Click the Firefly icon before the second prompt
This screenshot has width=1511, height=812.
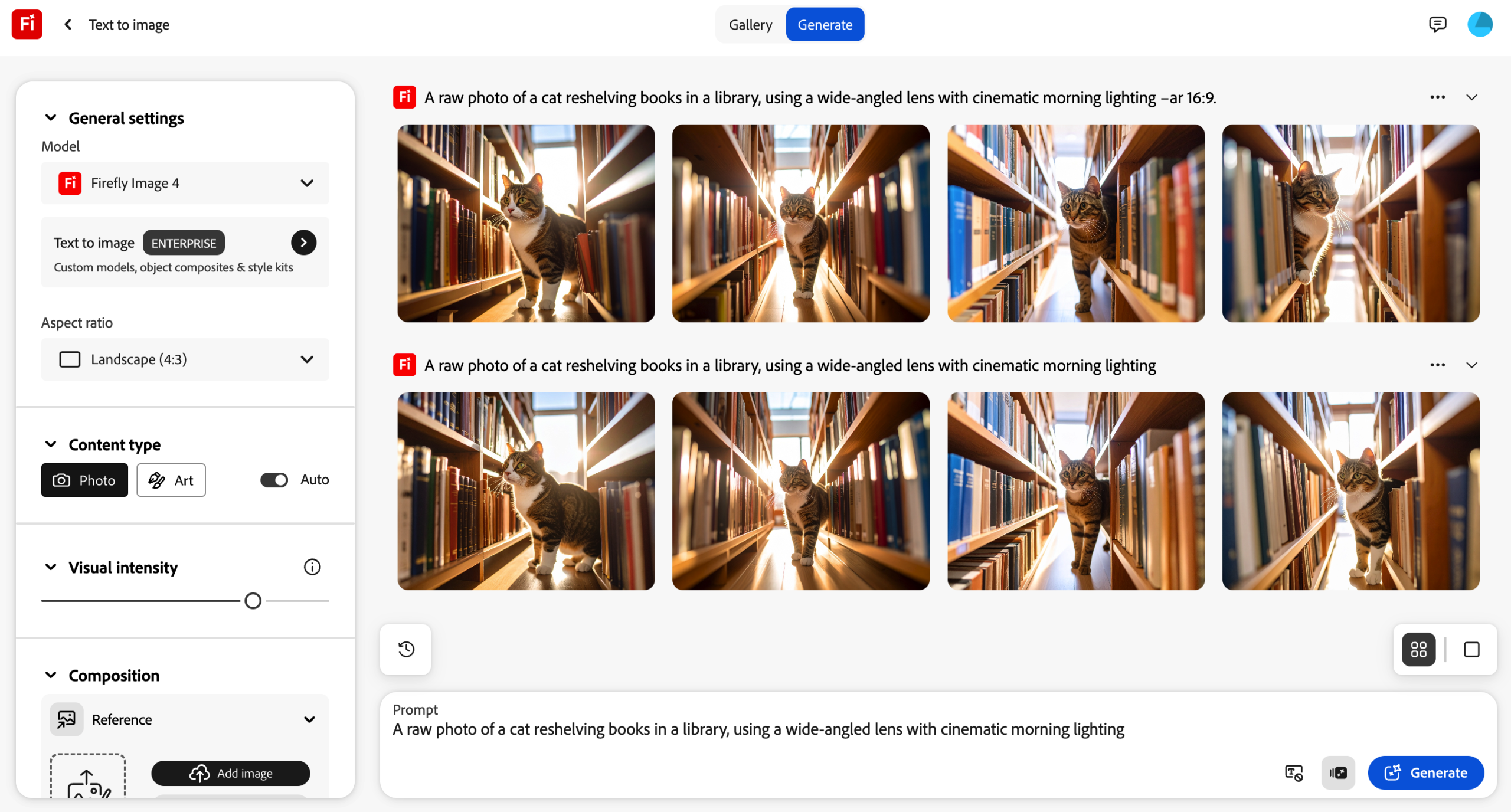(x=404, y=365)
